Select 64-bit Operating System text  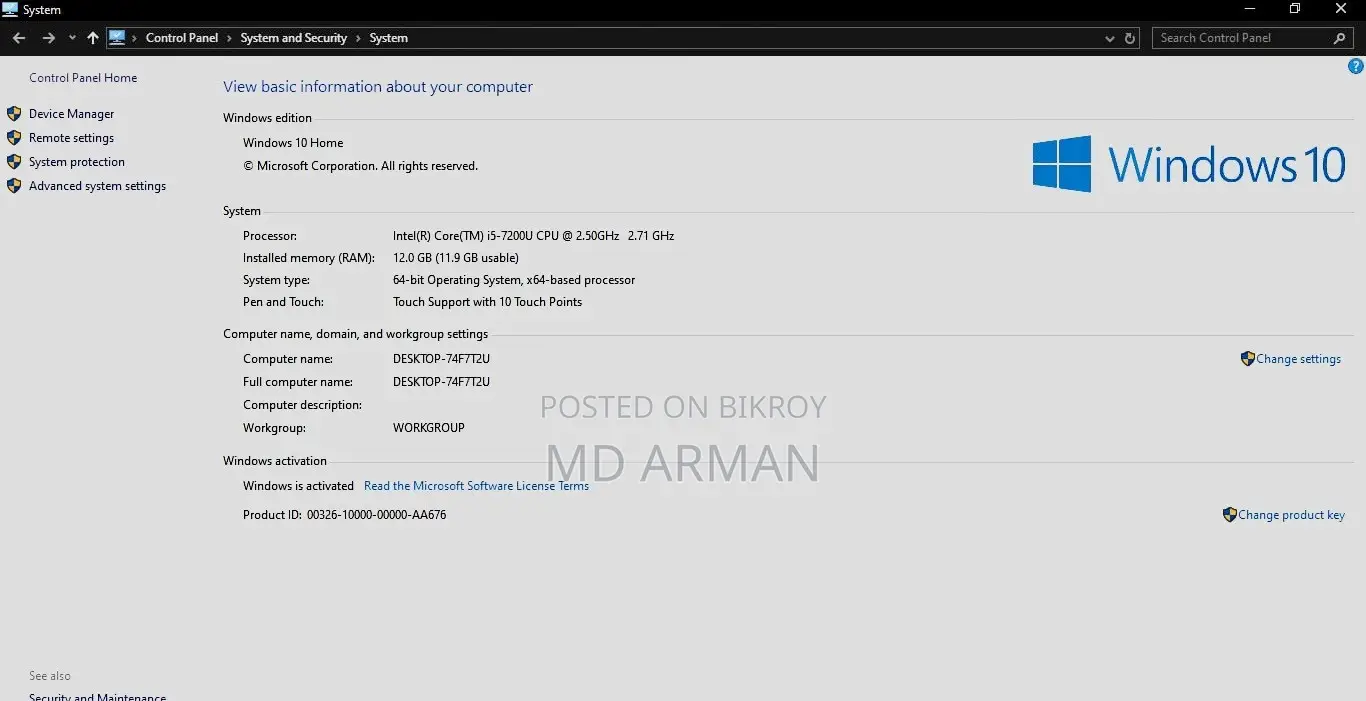click(514, 280)
